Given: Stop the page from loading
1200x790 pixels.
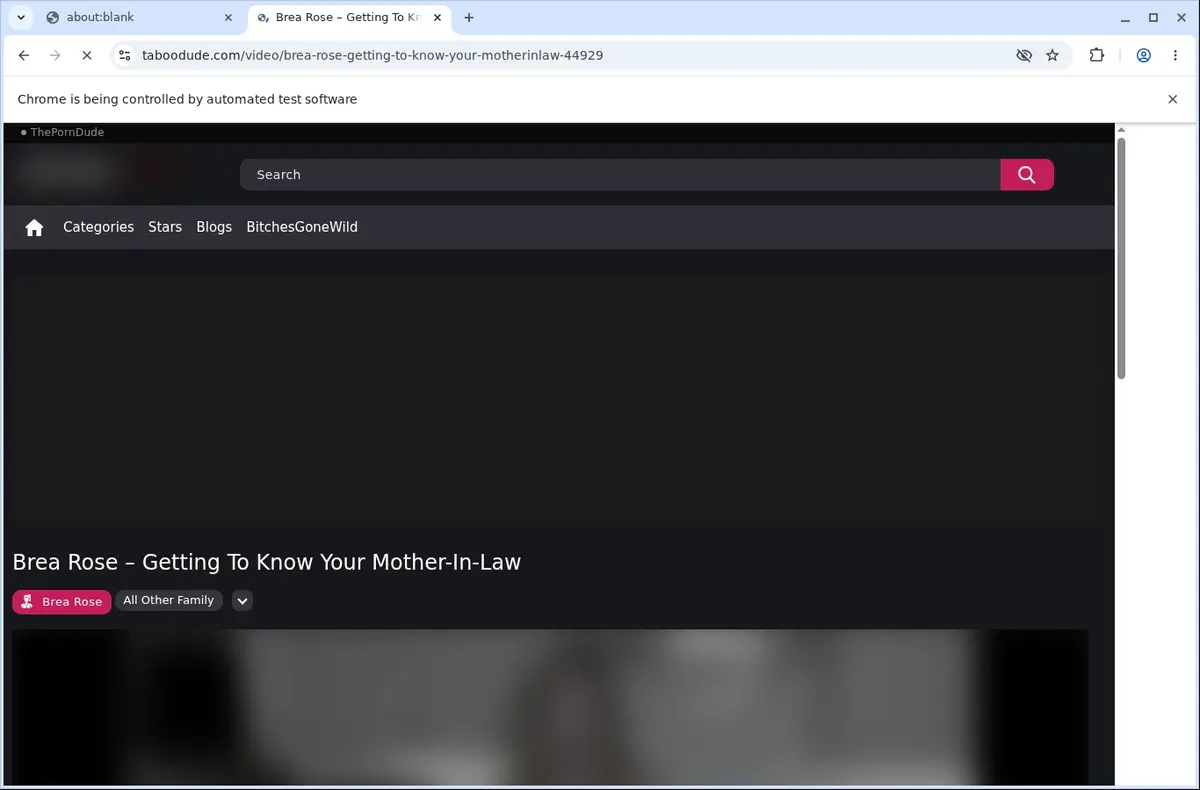Looking at the screenshot, I should coord(86,56).
